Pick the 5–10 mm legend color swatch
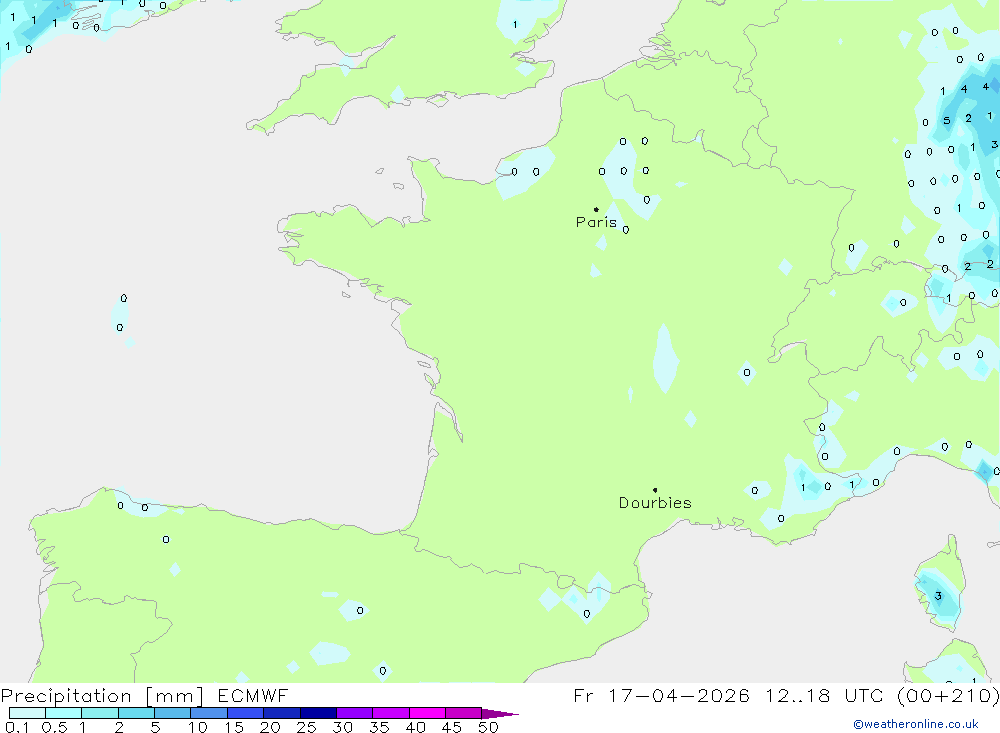The height and width of the screenshot is (733, 1000). (173, 713)
